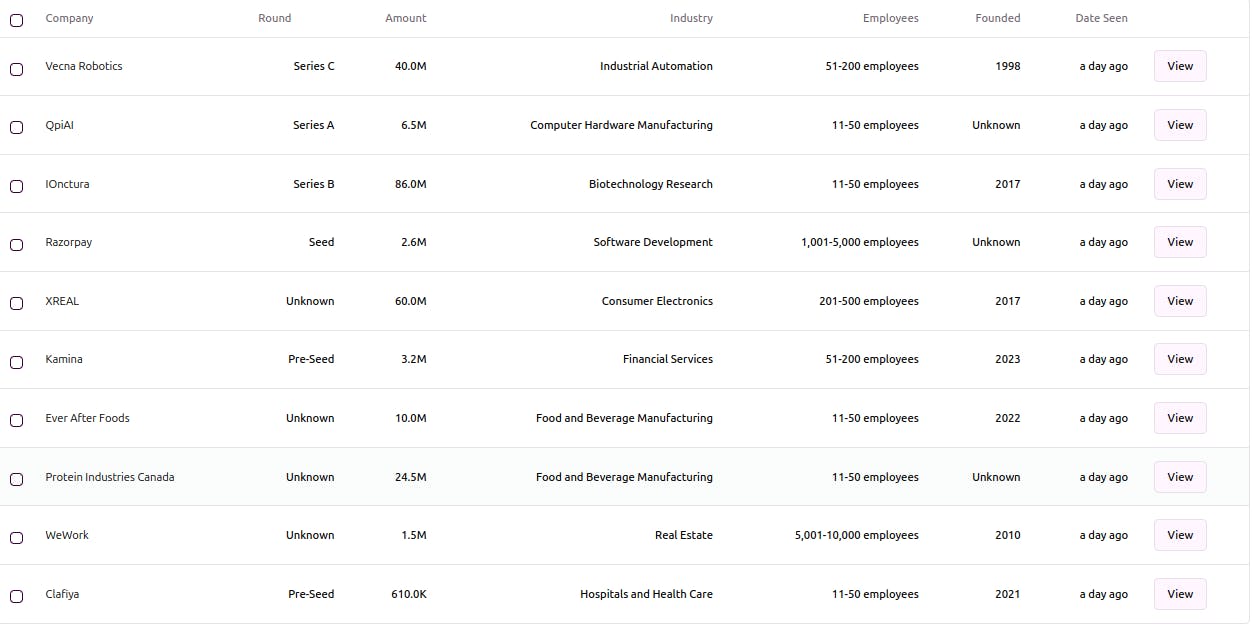1252x626 pixels.
Task: Sort by Date Seen header
Action: (x=1101, y=18)
